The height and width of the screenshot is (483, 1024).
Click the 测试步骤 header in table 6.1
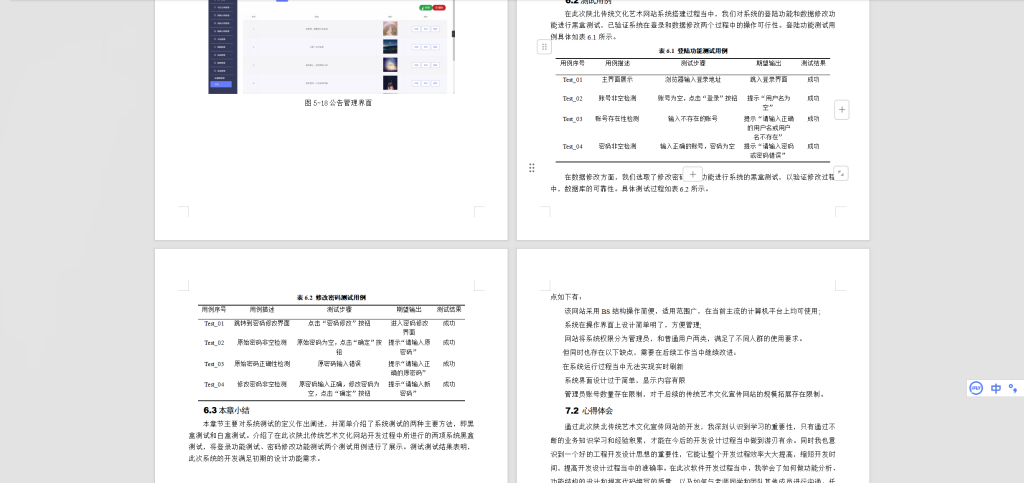point(692,63)
